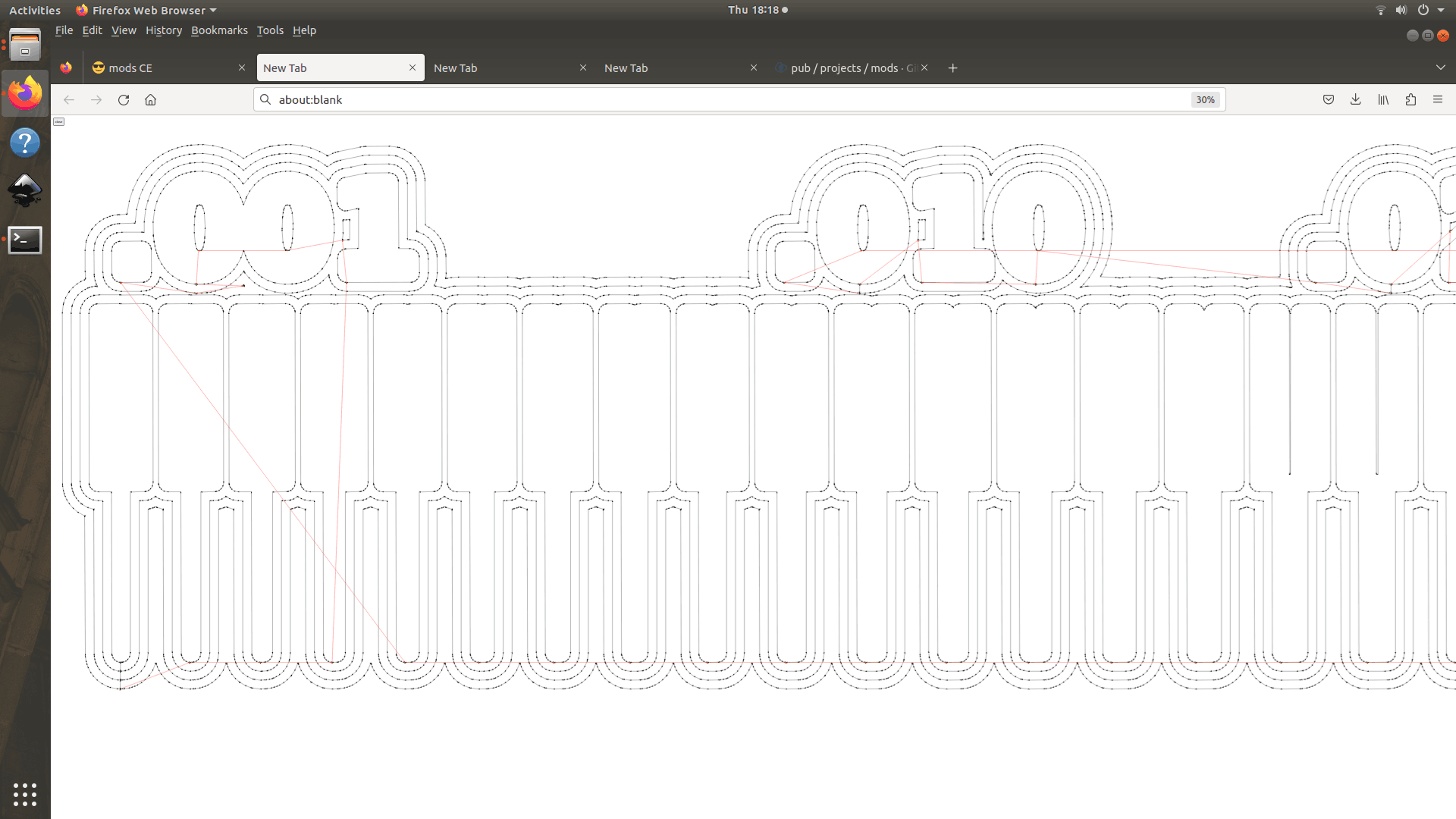This screenshot has width=1456, height=819.
Task: Launch Terminal from the dock
Action: 25,240
